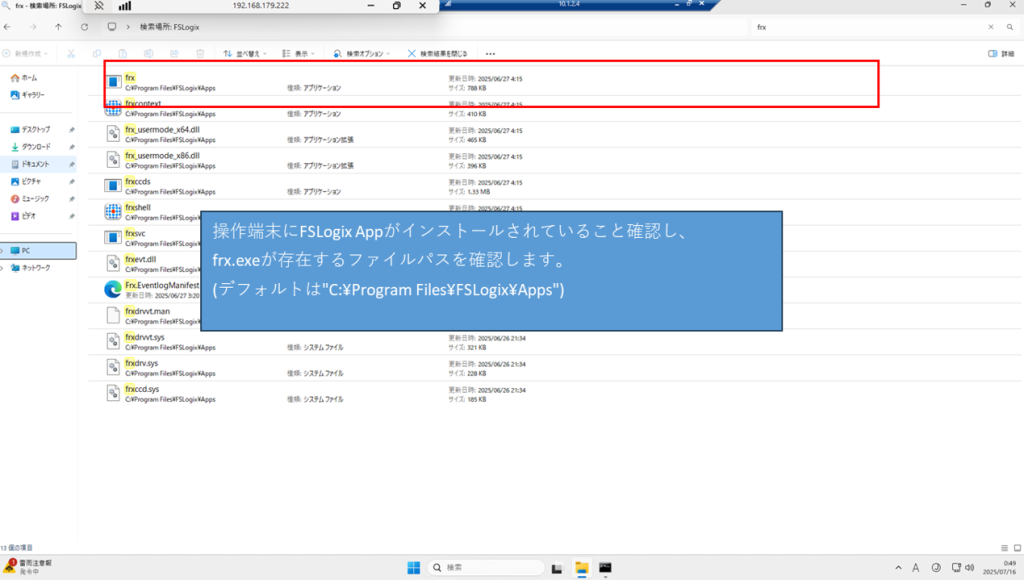Screen dimensions: 1024x580
Task: Clear the frx search text with X
Action: click(x=991, y=27)
